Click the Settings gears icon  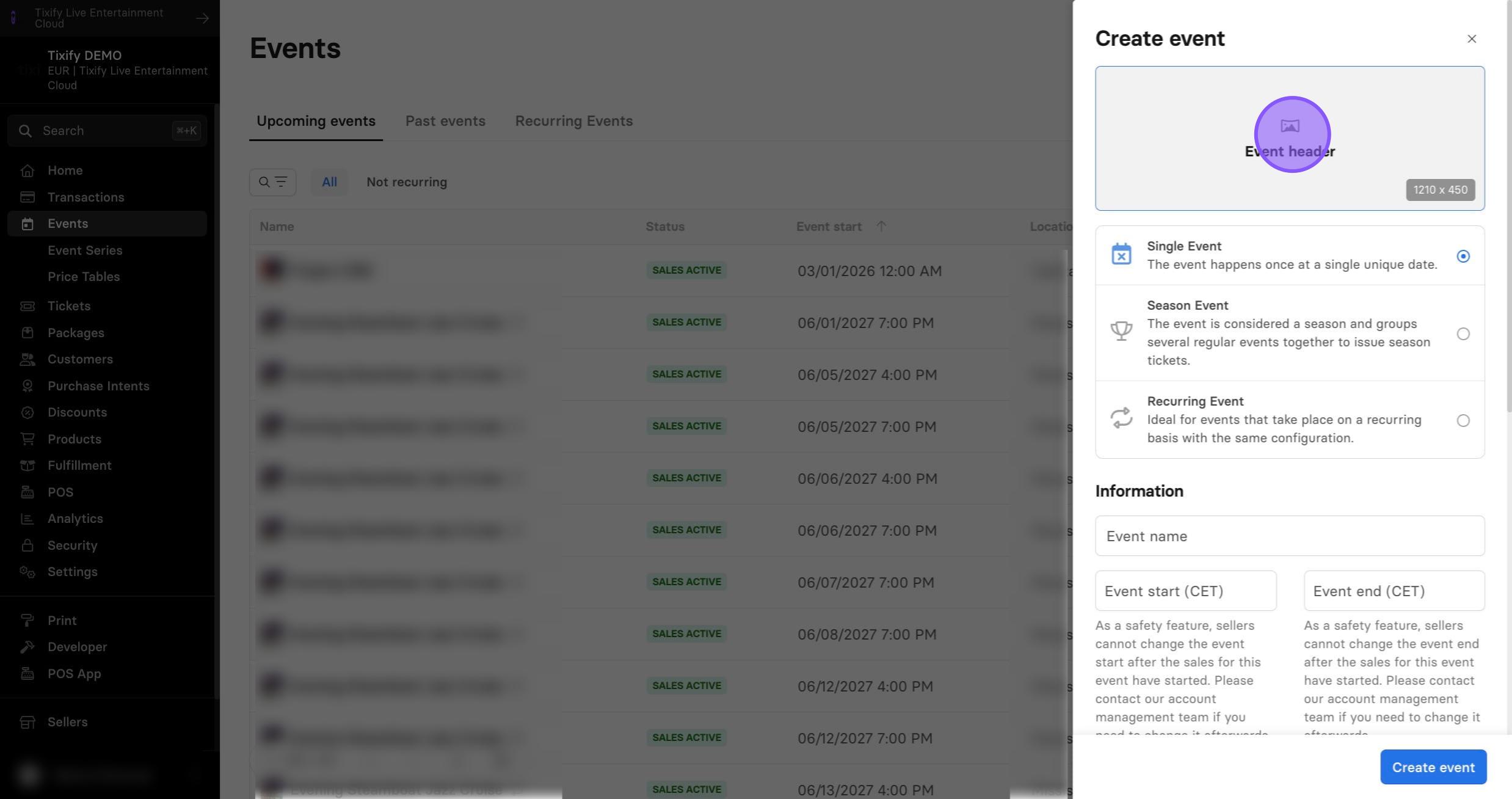(27, 572)
